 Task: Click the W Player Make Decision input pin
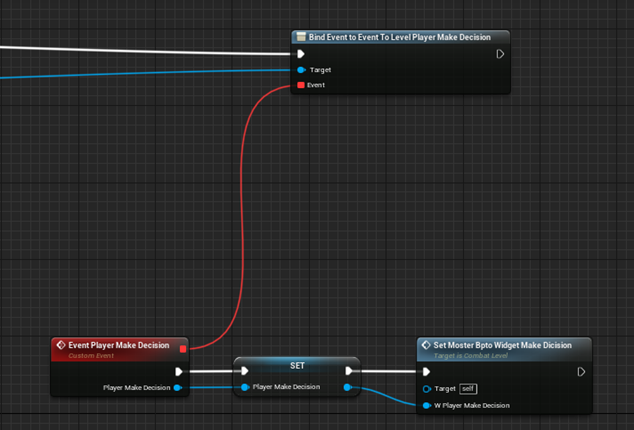coord(427,405)
